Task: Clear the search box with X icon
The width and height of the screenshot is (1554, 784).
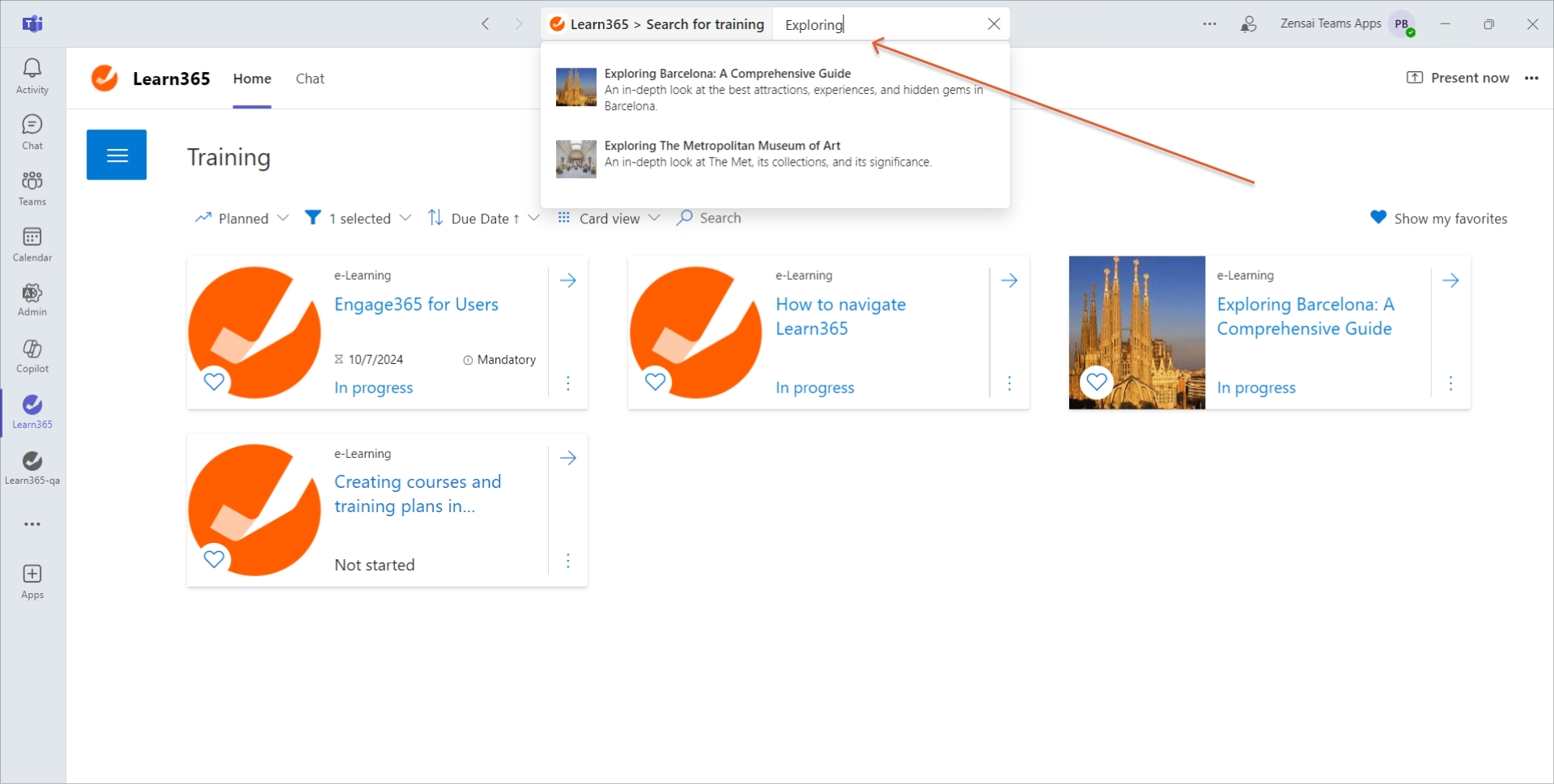Action: (x=993, y=24)
